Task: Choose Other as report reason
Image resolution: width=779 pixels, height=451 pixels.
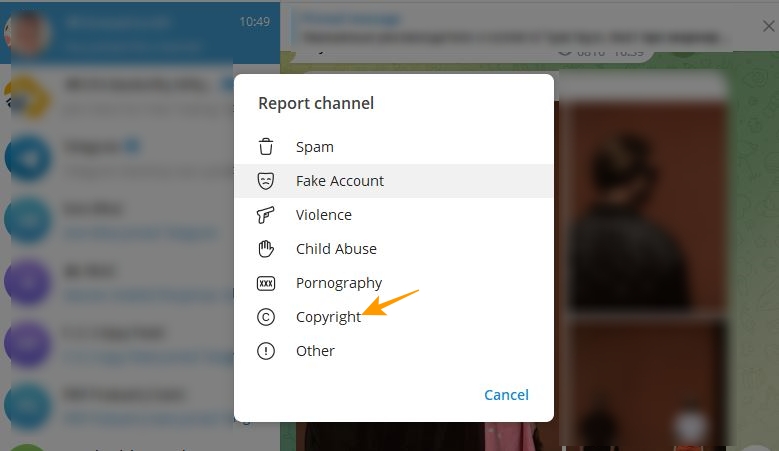Action: (393, 351)
